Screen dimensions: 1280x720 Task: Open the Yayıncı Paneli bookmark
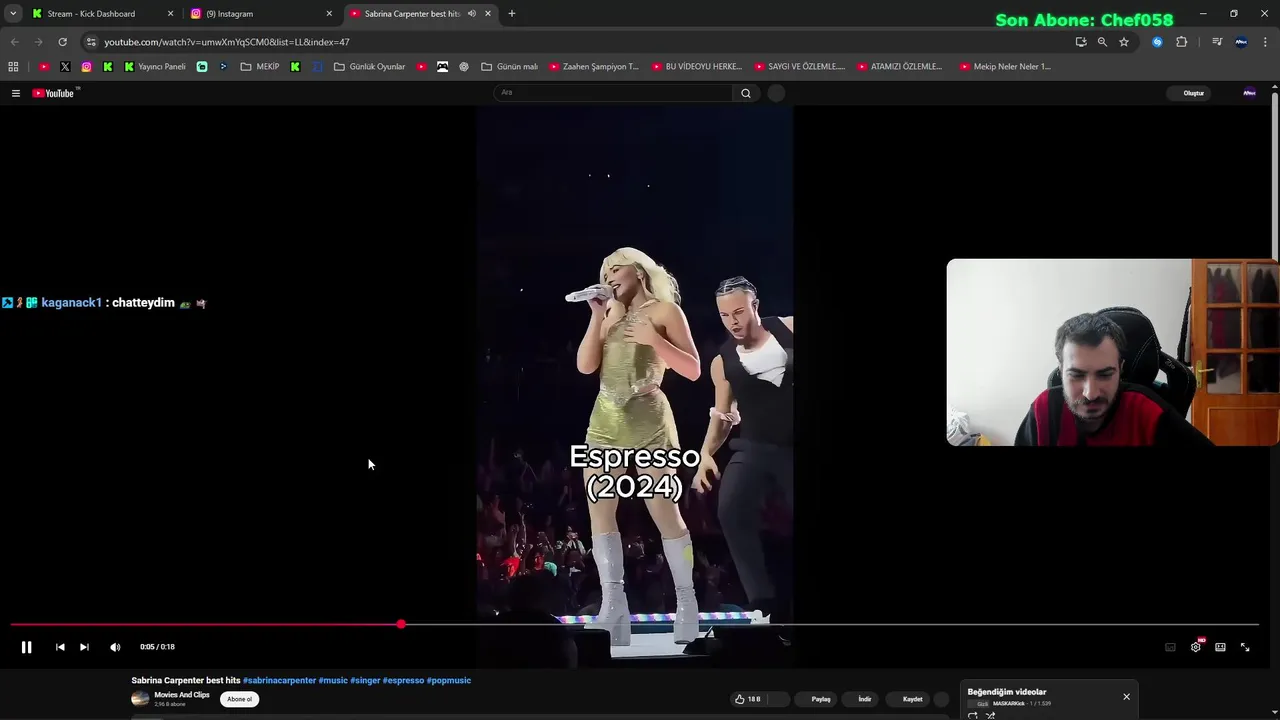[x=155, y=67]
